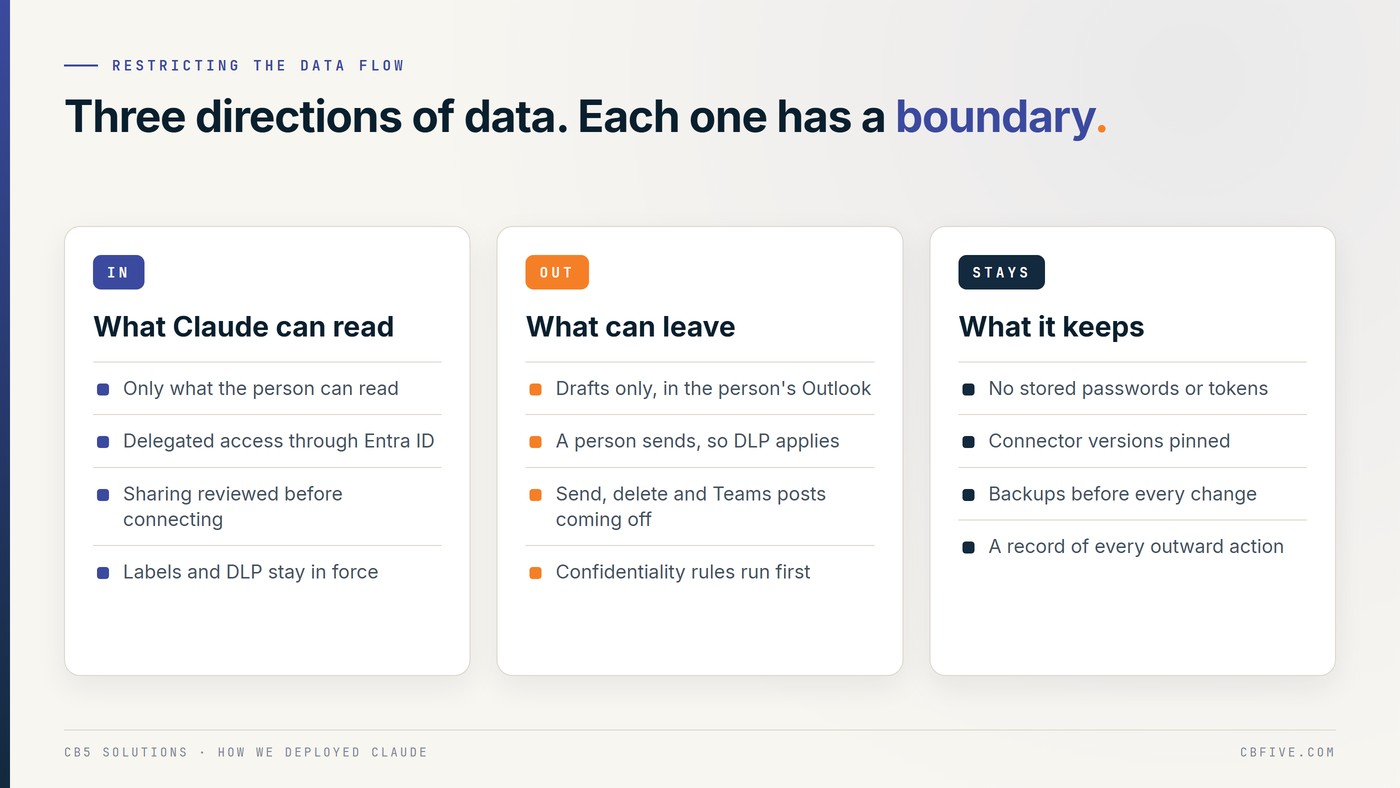1400x788 pixels.
Task: Open the CBFIVE.COM footer link
Action: pyautogui.click(x=1287, y=752)
